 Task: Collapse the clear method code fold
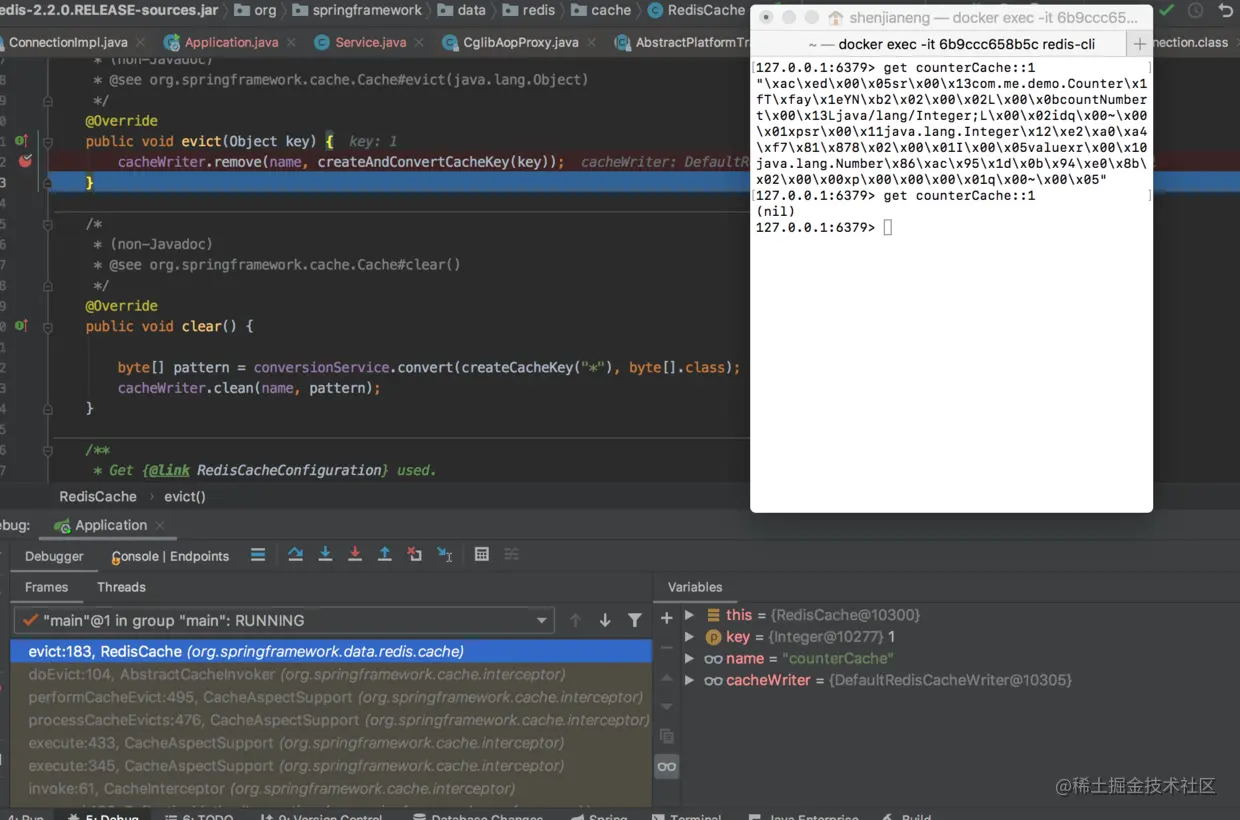[x=48, y=326]
